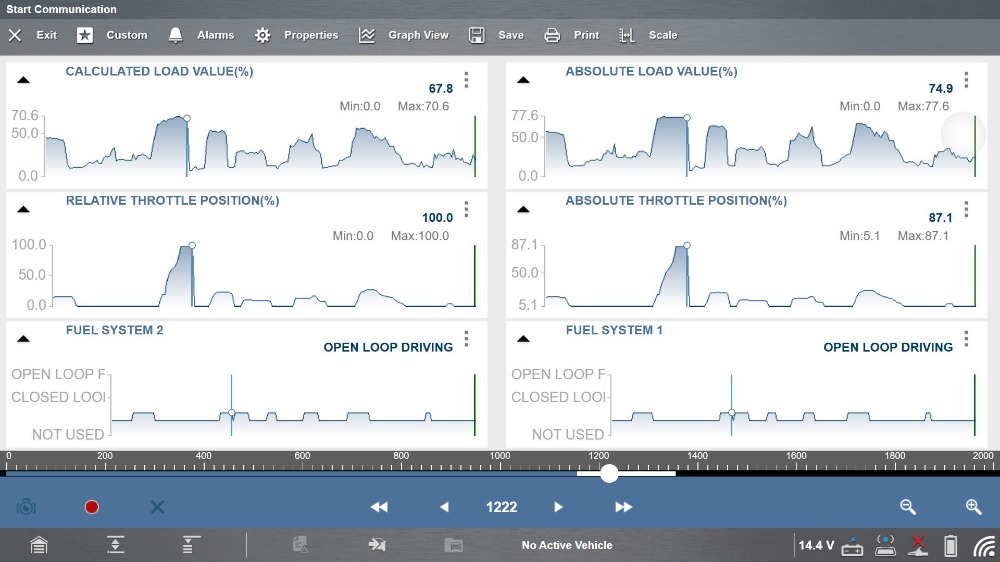Collapse the Calculated Load Value graph
This screenshot has height=562, width=1000.
click(23, 80)
